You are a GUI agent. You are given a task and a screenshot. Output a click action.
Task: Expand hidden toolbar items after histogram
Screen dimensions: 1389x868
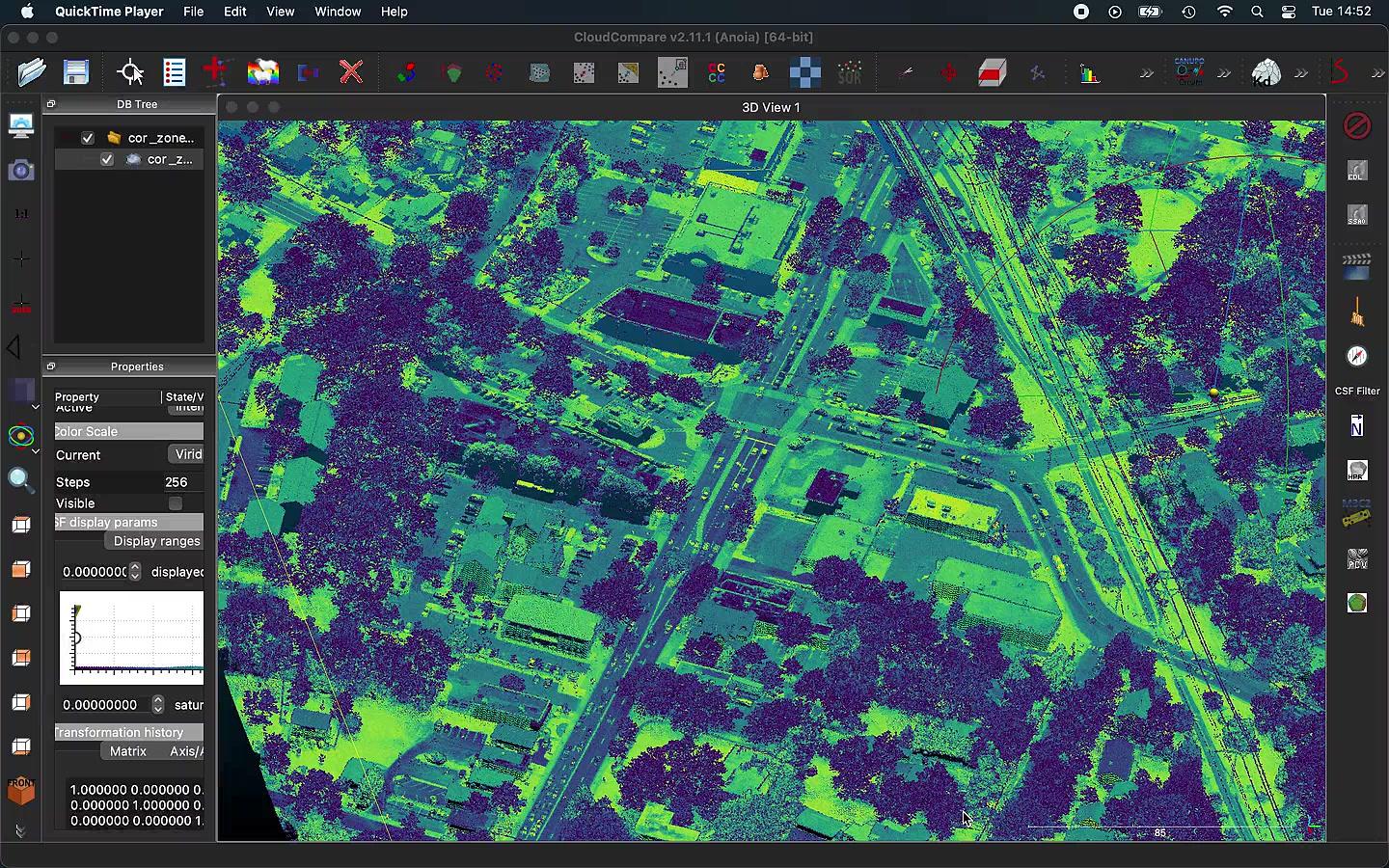coord(1147,73)
